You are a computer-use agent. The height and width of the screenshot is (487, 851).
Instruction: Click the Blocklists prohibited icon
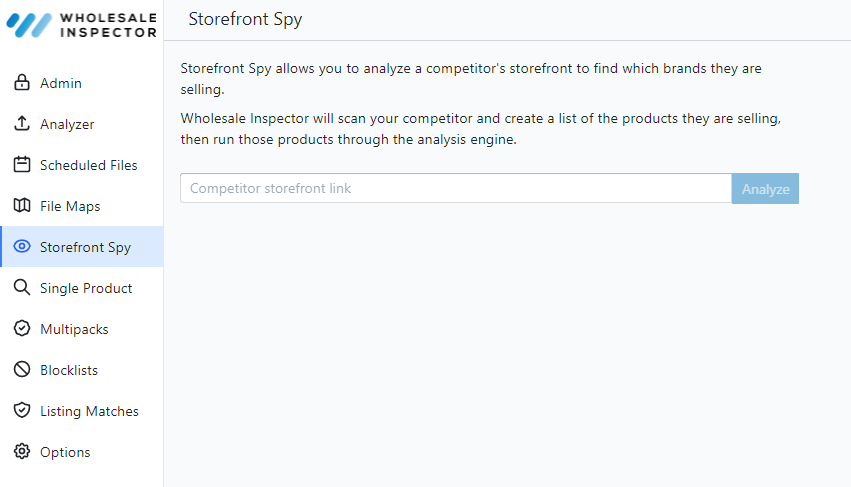(22, 370)
